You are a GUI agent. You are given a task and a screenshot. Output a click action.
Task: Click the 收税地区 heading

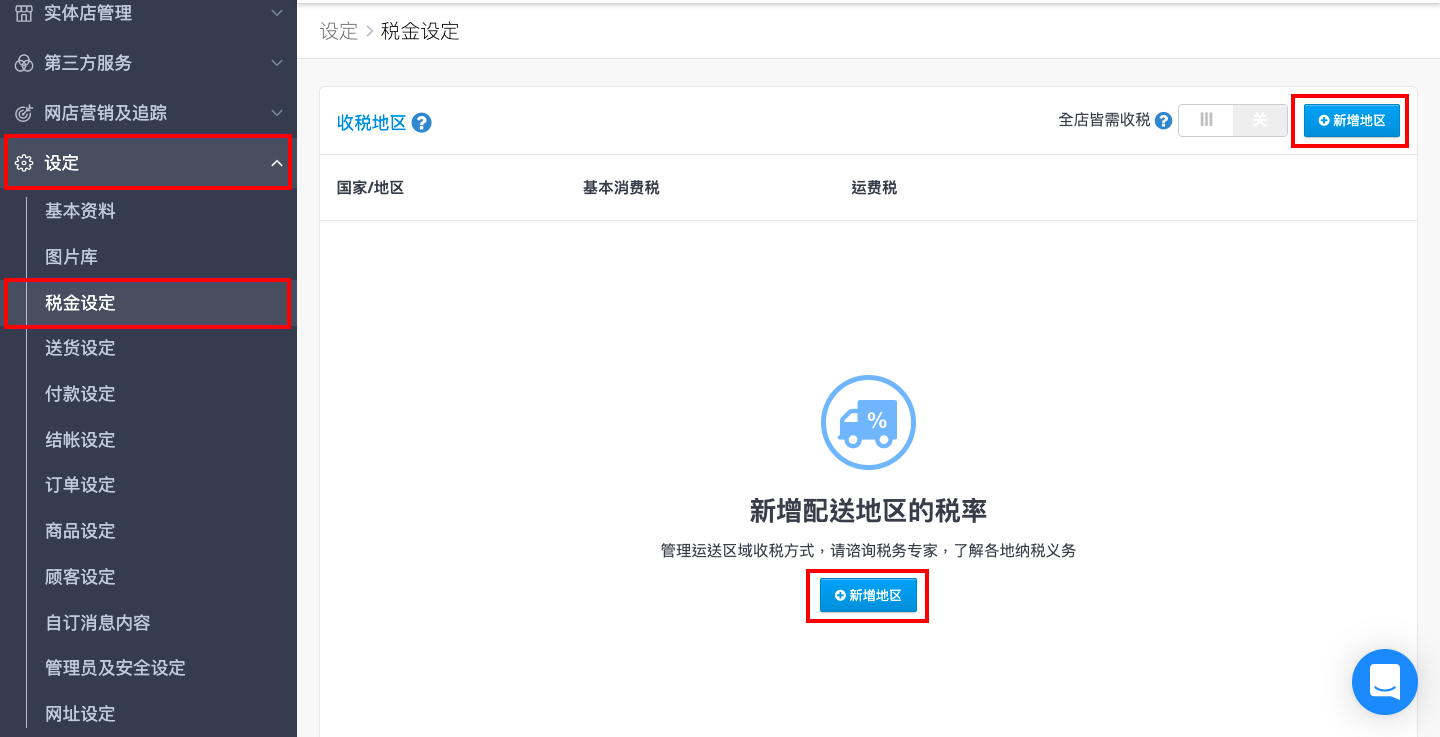coord(371,123)
